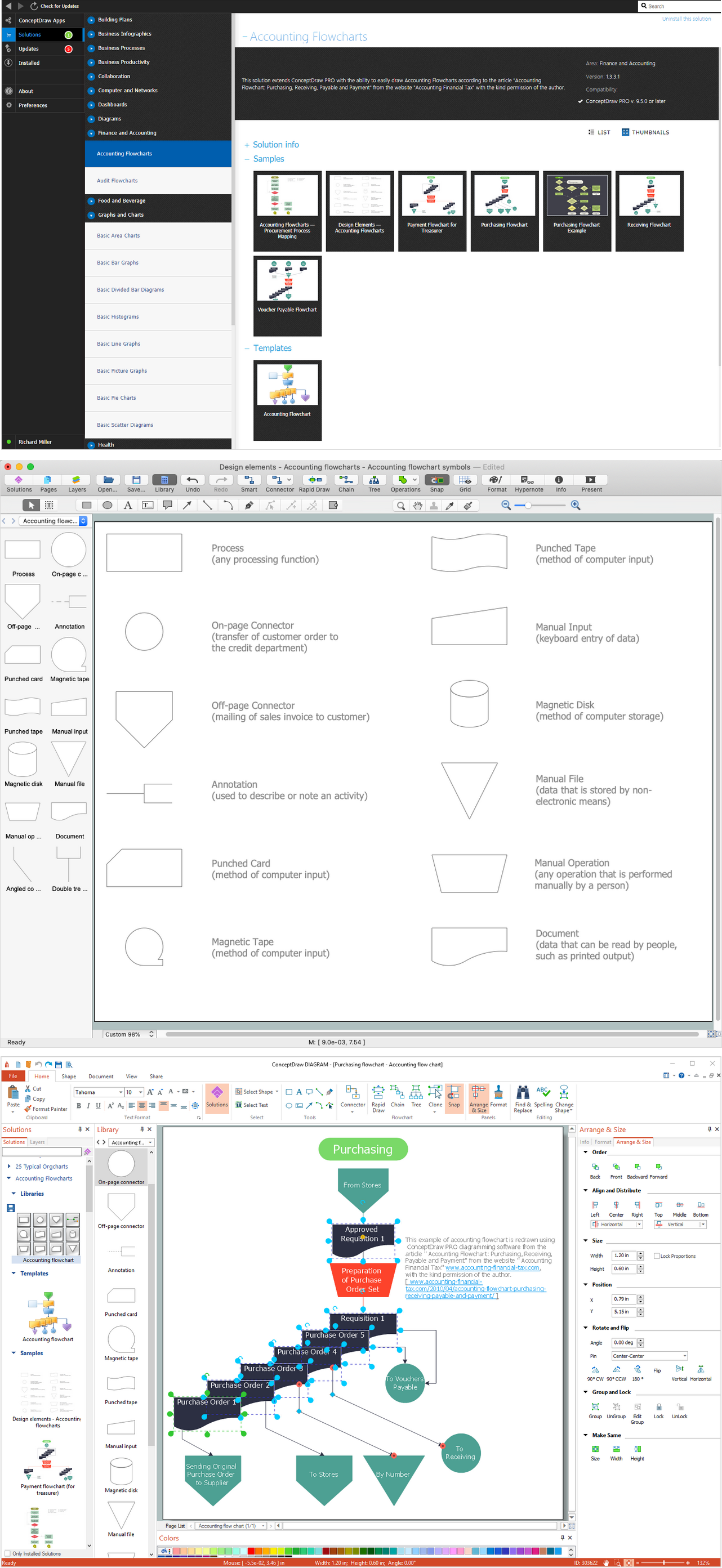This screenshot has width=722, height=1568.
Task: Select Updates in ConceptDraw sidebar
Action: 43,48
